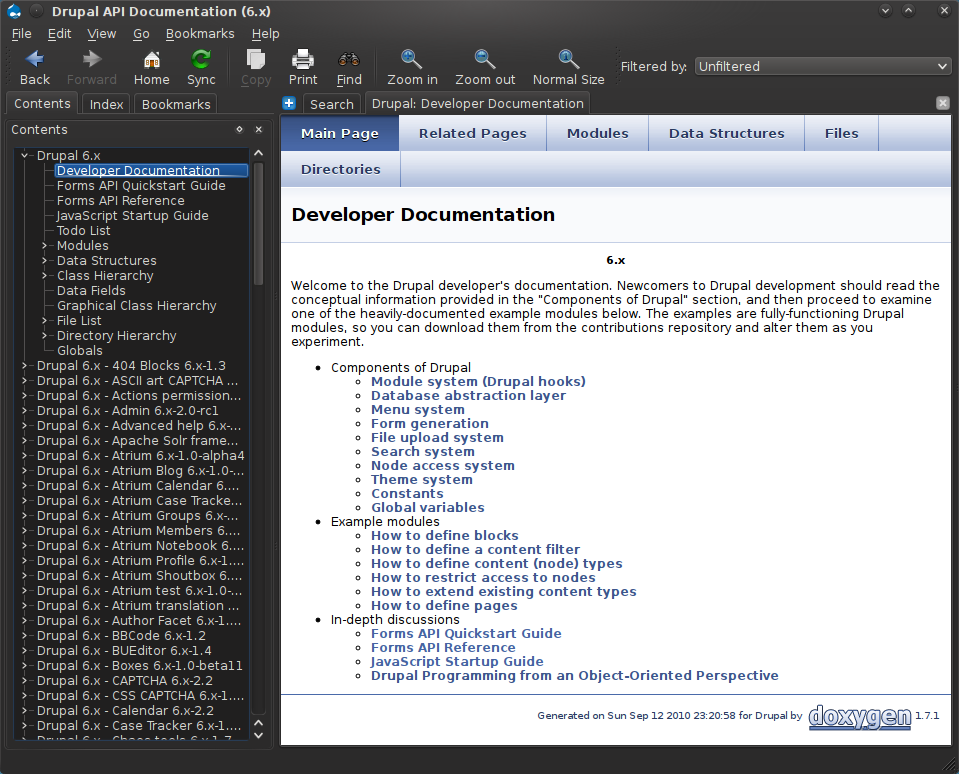Expand the Data Structures tree node
This screenshot has width=959, height=774.
[45, 260]
